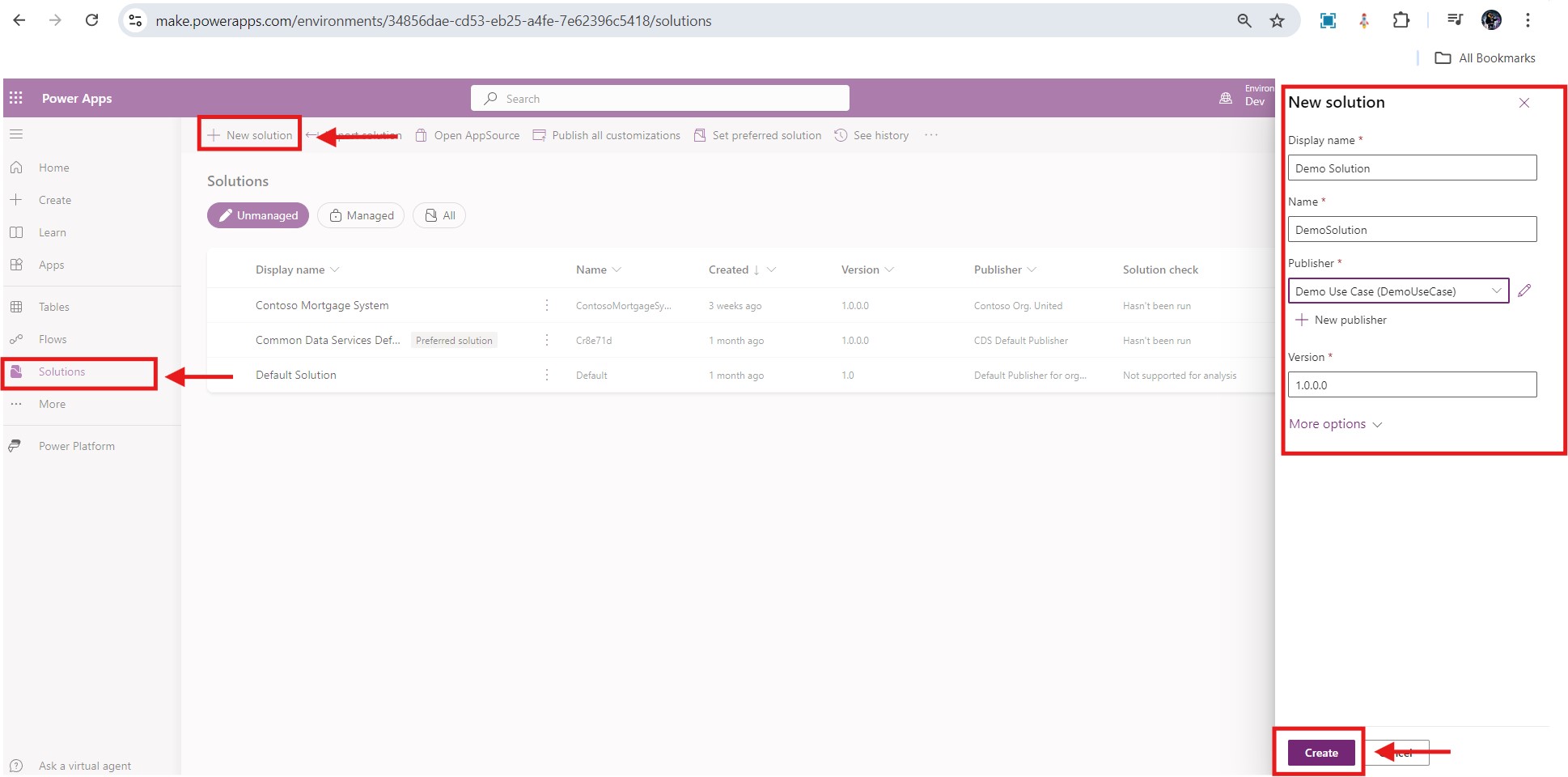Open the Created column sort dropdown
Image resolution: width=1568 pixels, height=777 pixels.
[771, 269]
